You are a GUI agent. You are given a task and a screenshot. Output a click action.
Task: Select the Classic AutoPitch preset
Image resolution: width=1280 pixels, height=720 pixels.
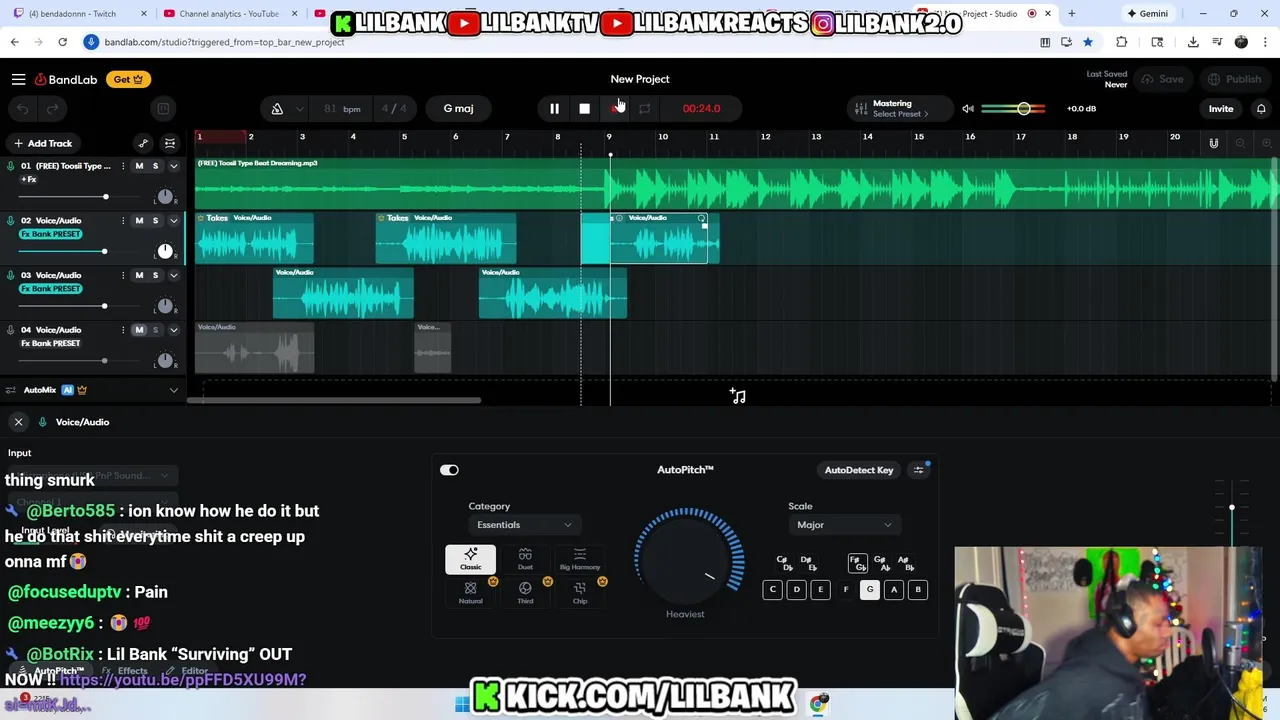[x=470, y=559]
